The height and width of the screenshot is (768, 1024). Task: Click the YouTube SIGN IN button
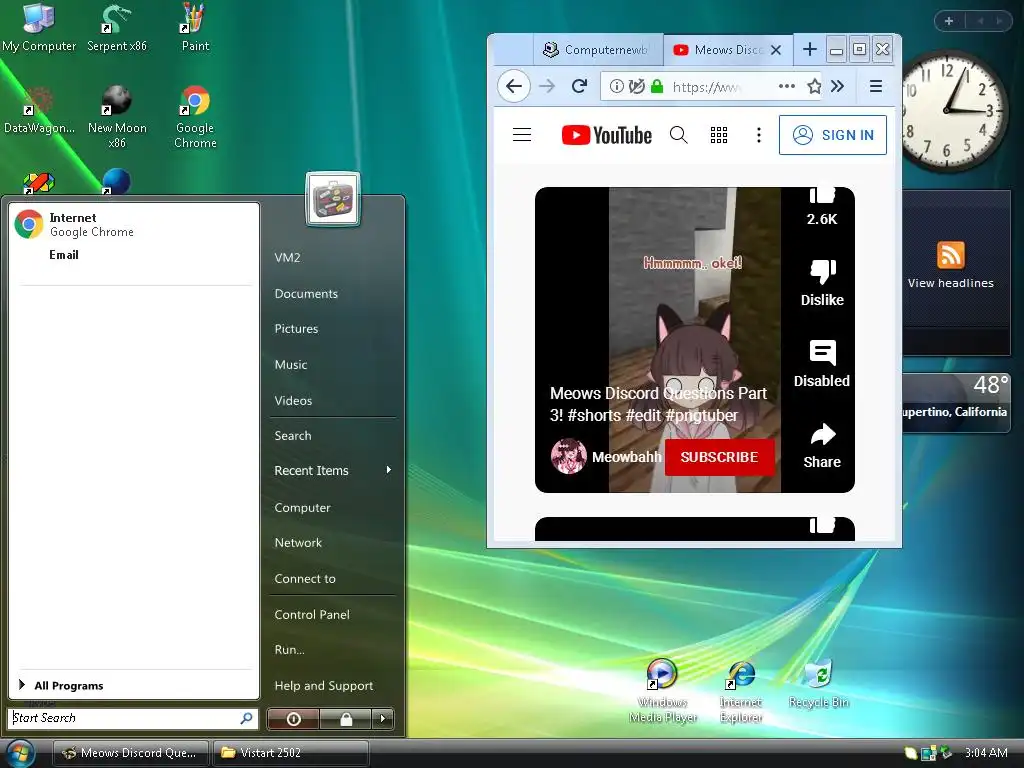click(833, 135)
